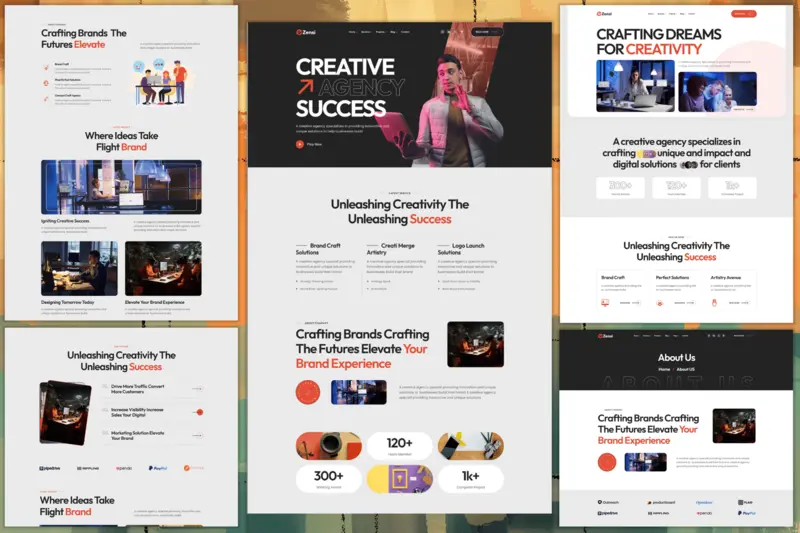Click the Creati Merge Artistry heading
800x533 pixels.
(x=391, y=249)
